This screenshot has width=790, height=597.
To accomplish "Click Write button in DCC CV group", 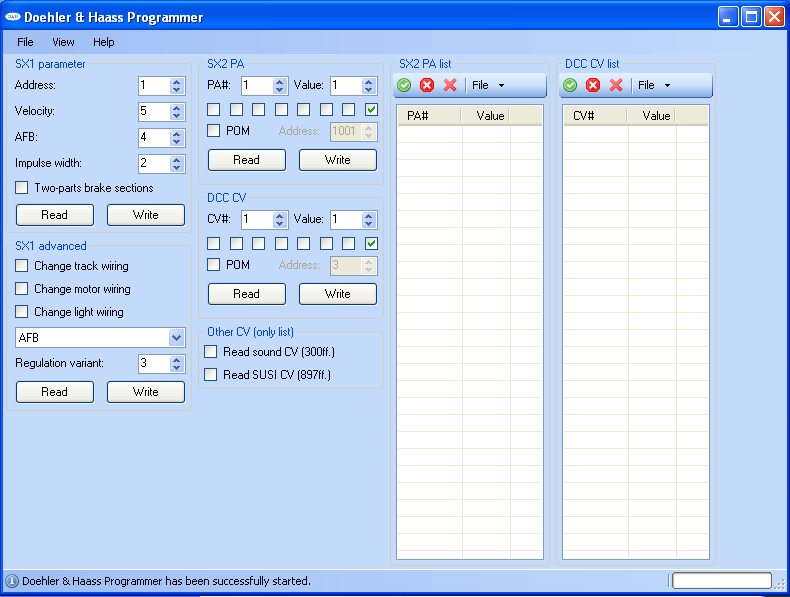I will click(338, 294).
